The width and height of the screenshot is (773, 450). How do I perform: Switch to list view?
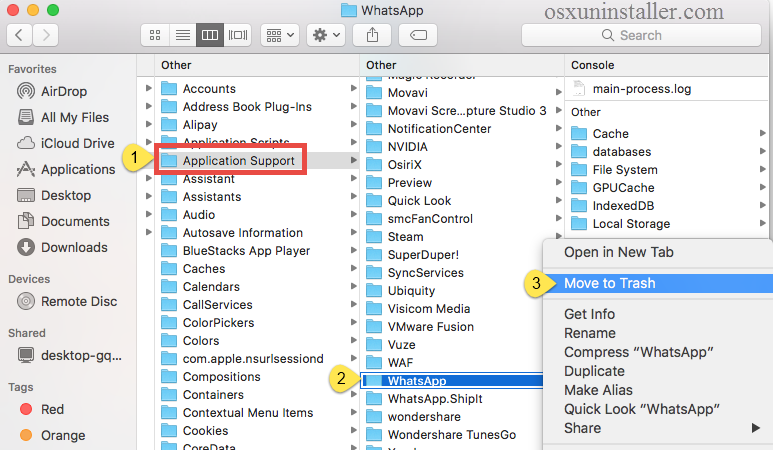coord(182,35)
